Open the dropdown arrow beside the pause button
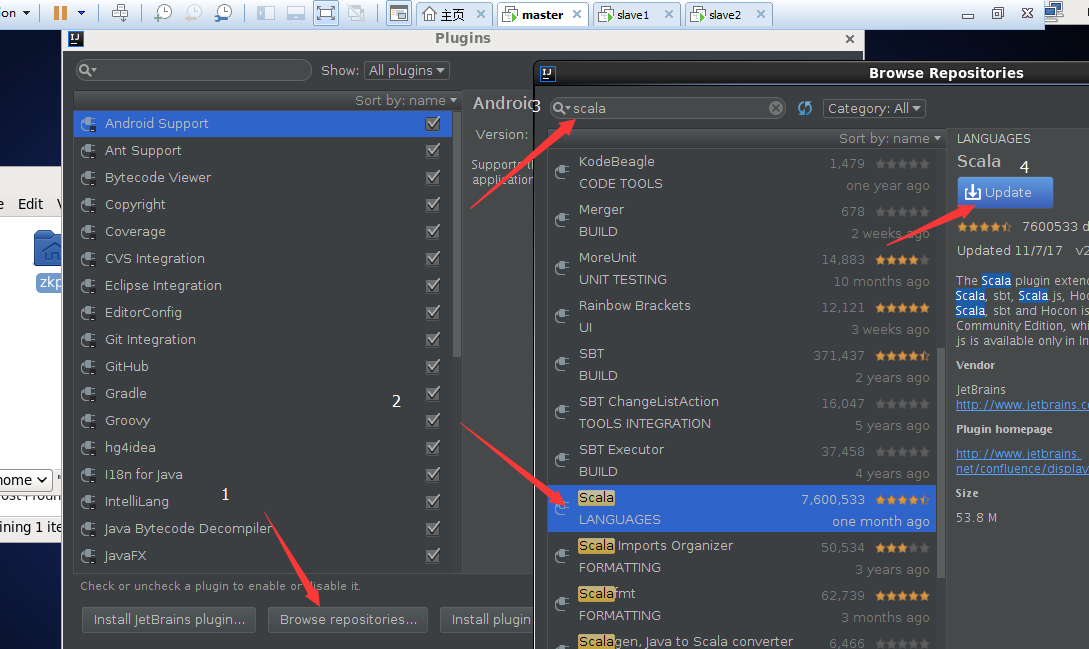This screenshot has width=1089, height=649. tap(81, 13)
